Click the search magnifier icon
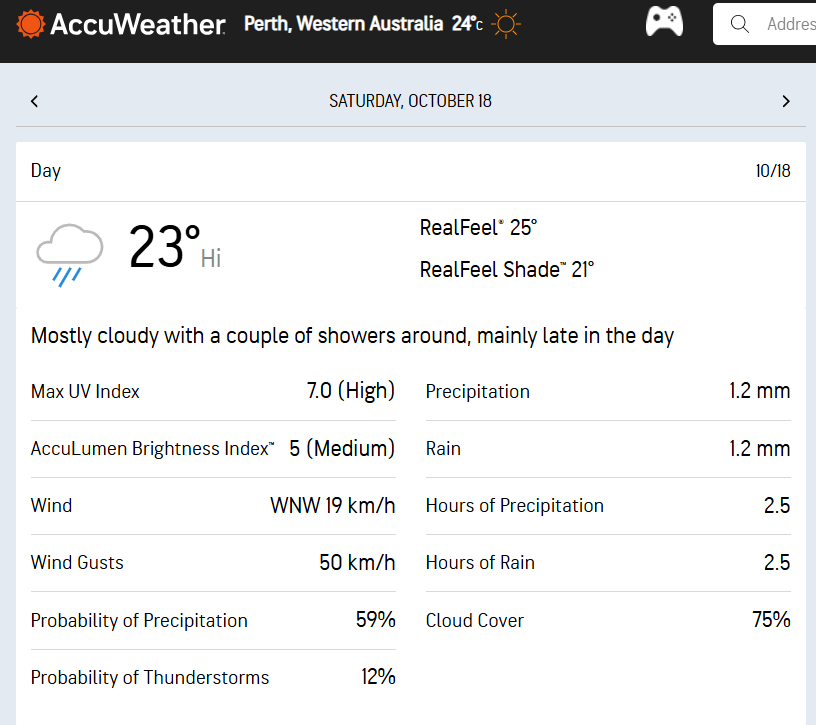 pyautogui.click(x=740, y=24)
